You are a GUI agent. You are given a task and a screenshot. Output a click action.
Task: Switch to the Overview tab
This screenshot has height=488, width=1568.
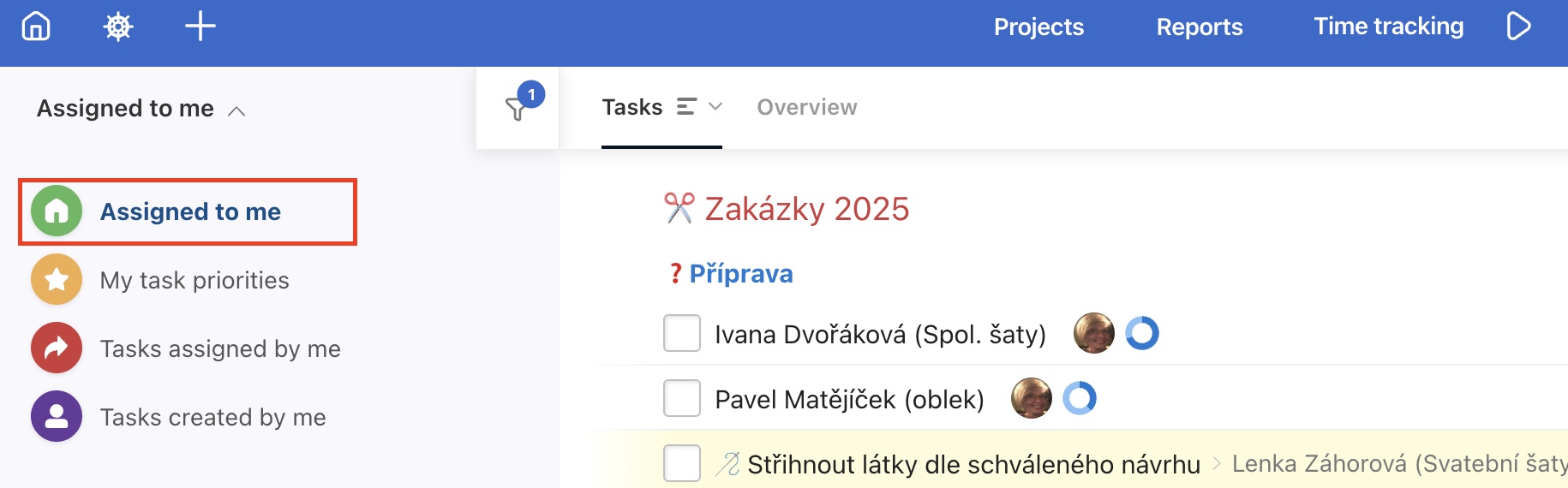(806, 107)
